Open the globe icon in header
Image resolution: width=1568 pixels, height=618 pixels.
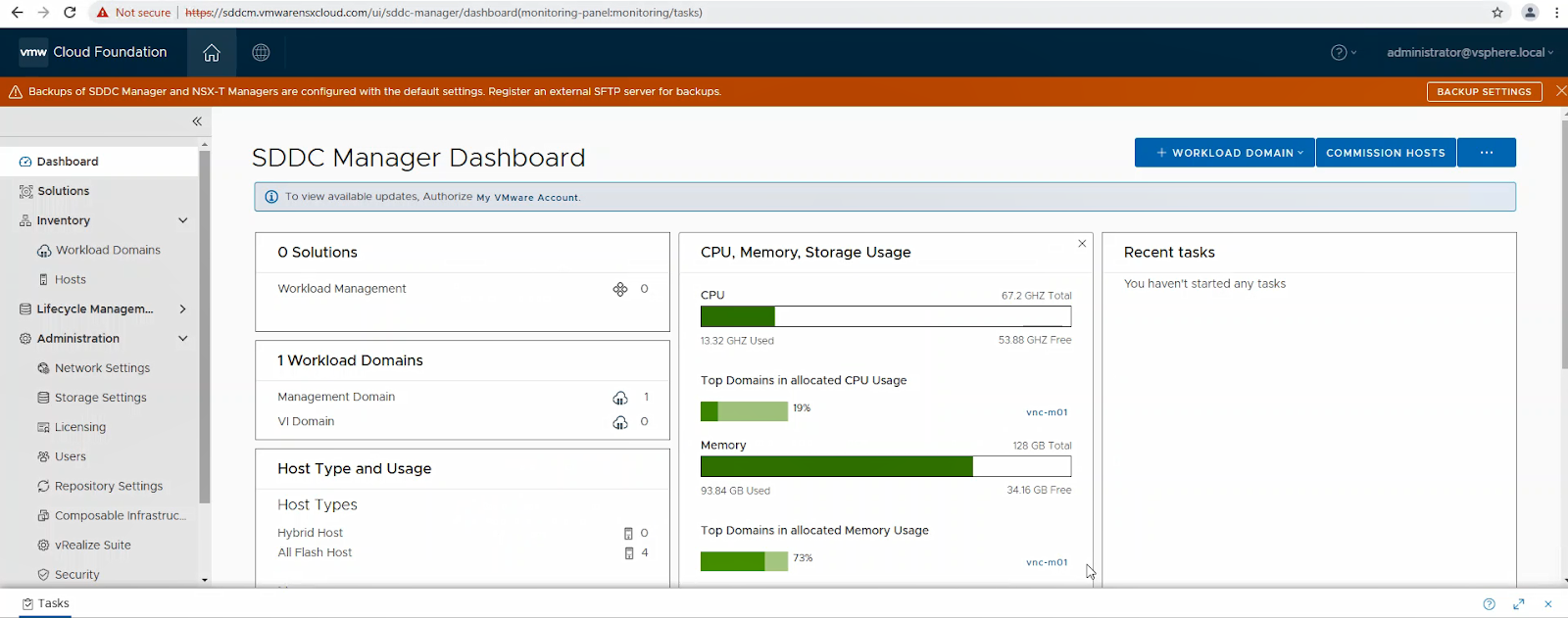(x=261, y=53)
